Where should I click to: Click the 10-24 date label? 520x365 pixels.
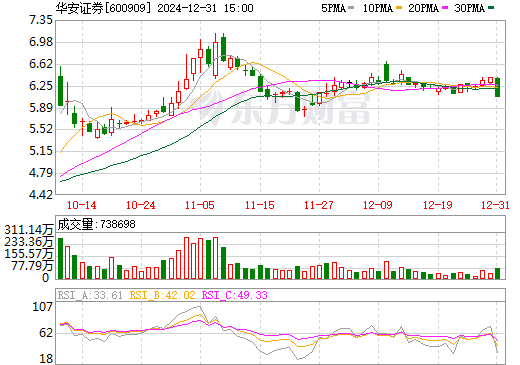point(141,205)
